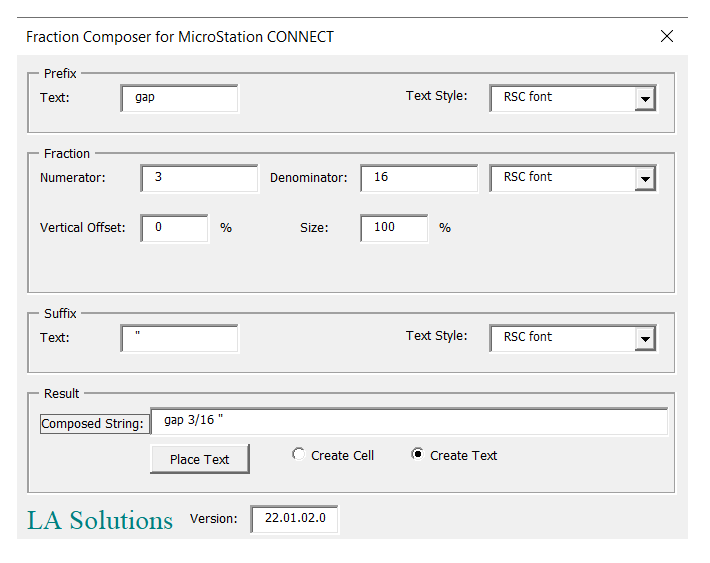Viewport: 710px width, 563px height.
Task: Click the Denominator label
Action: [309, 178]
